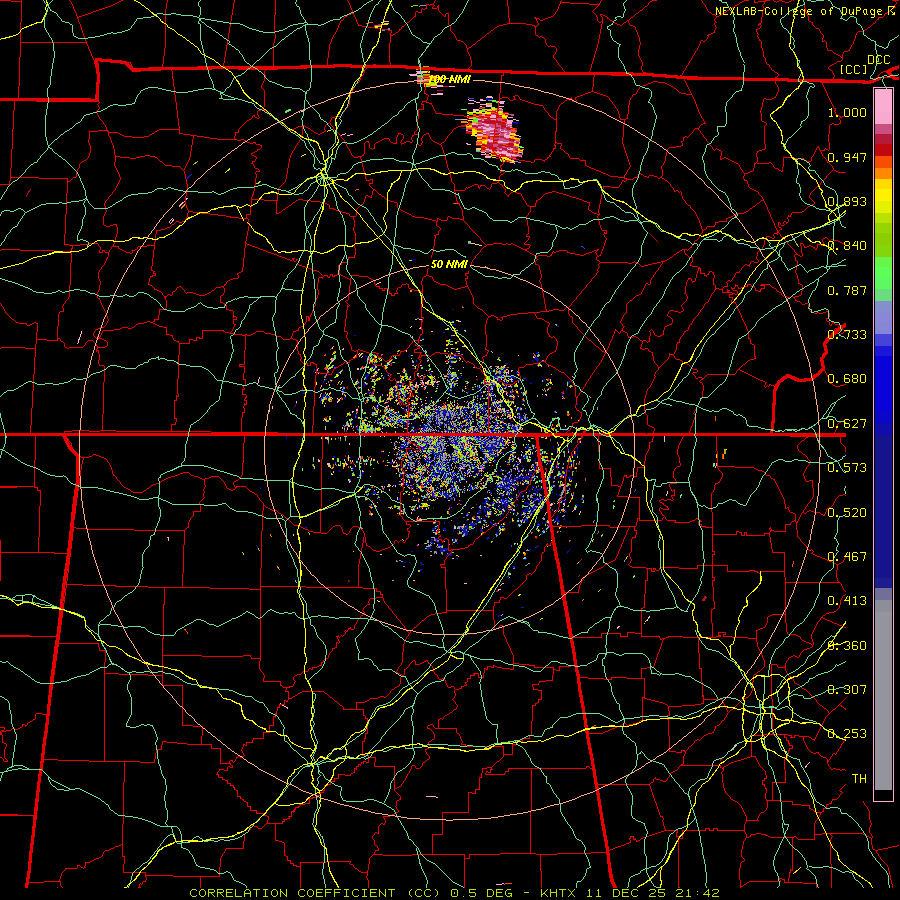Click the 0.627 legend value
Viewport: 900px width, 900px height.
[847, 424]
